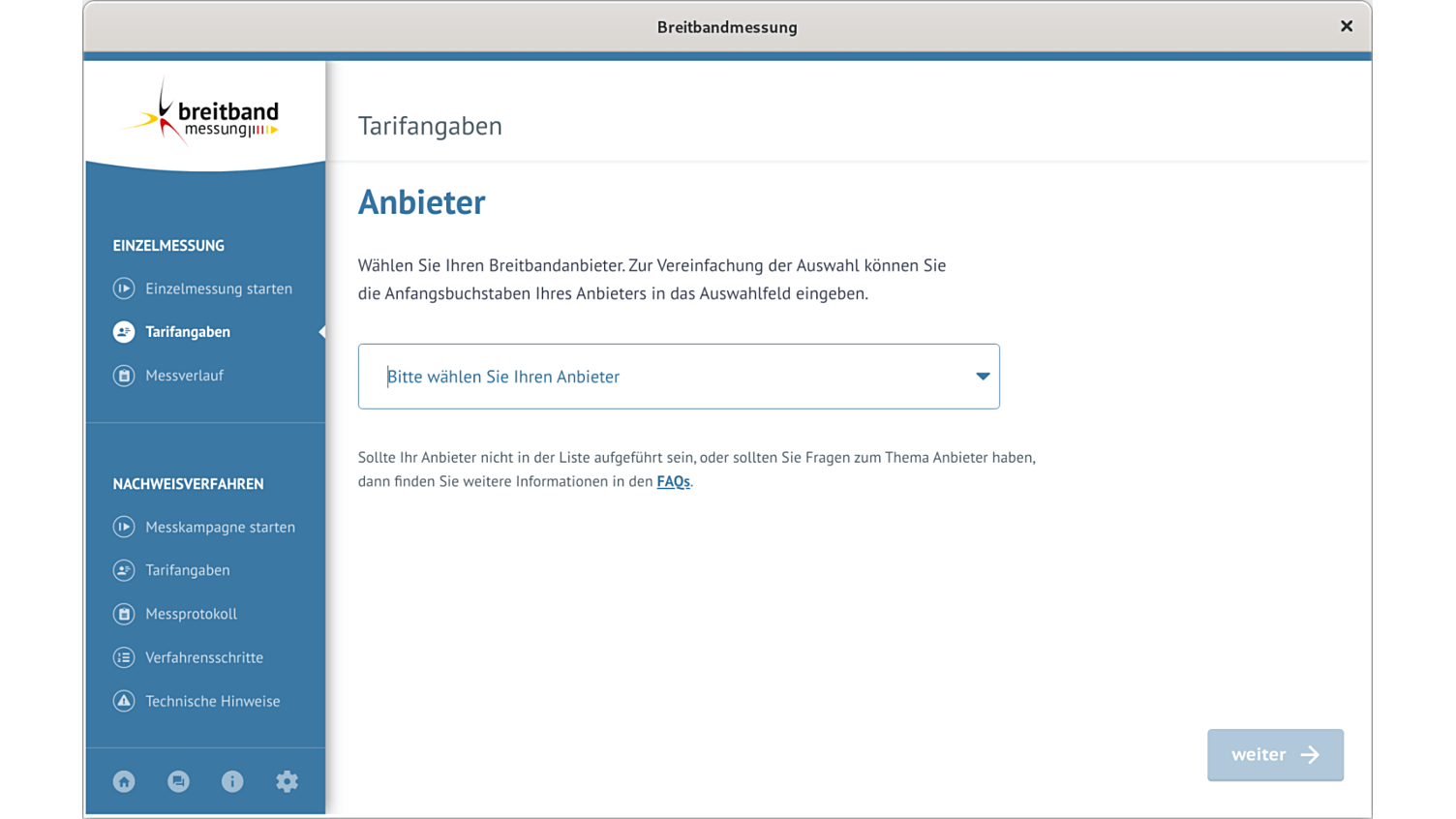Click the home icon in the sidebar footer

coord(123,781)
